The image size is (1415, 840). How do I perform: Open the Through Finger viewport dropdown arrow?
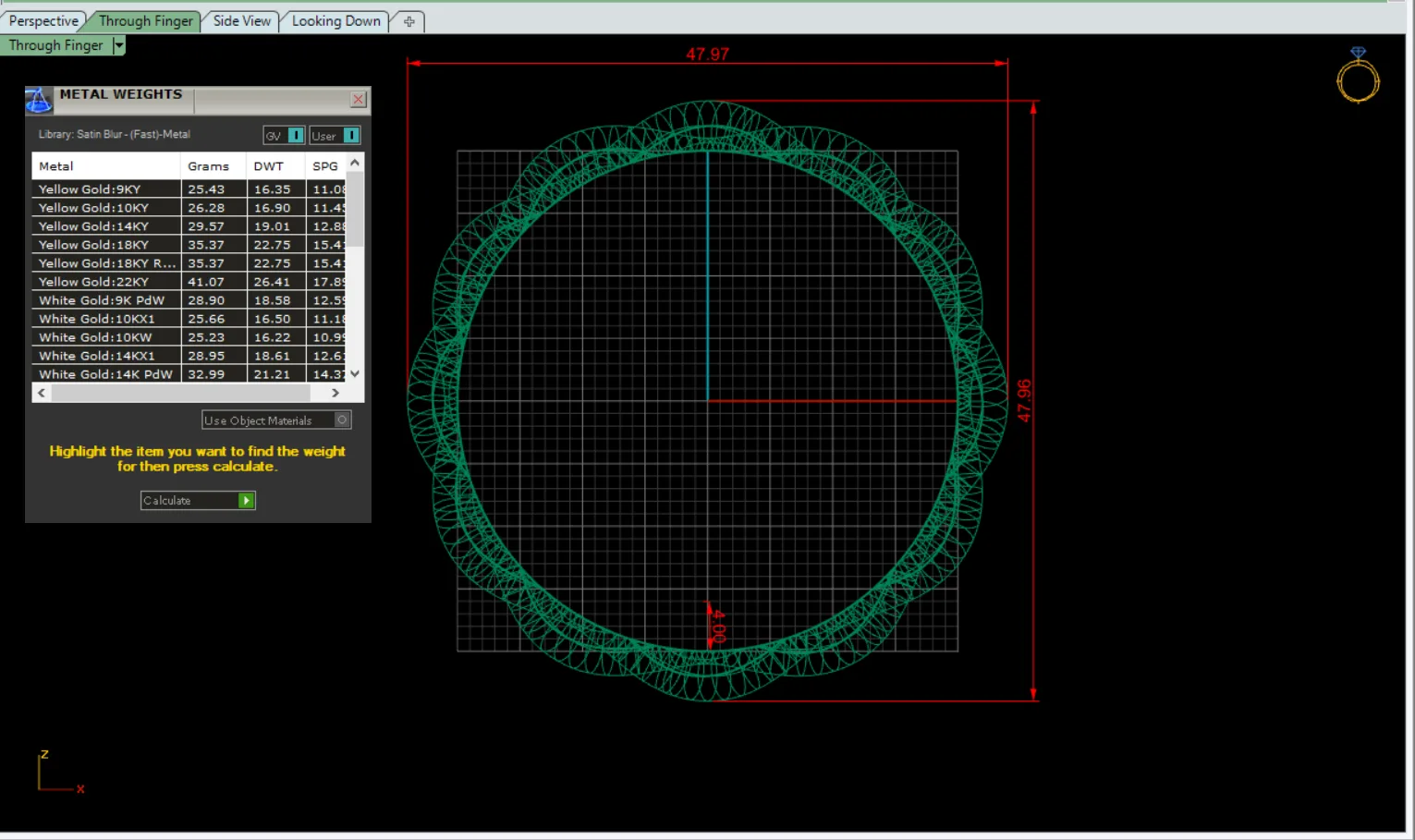(x=118, y=45)
